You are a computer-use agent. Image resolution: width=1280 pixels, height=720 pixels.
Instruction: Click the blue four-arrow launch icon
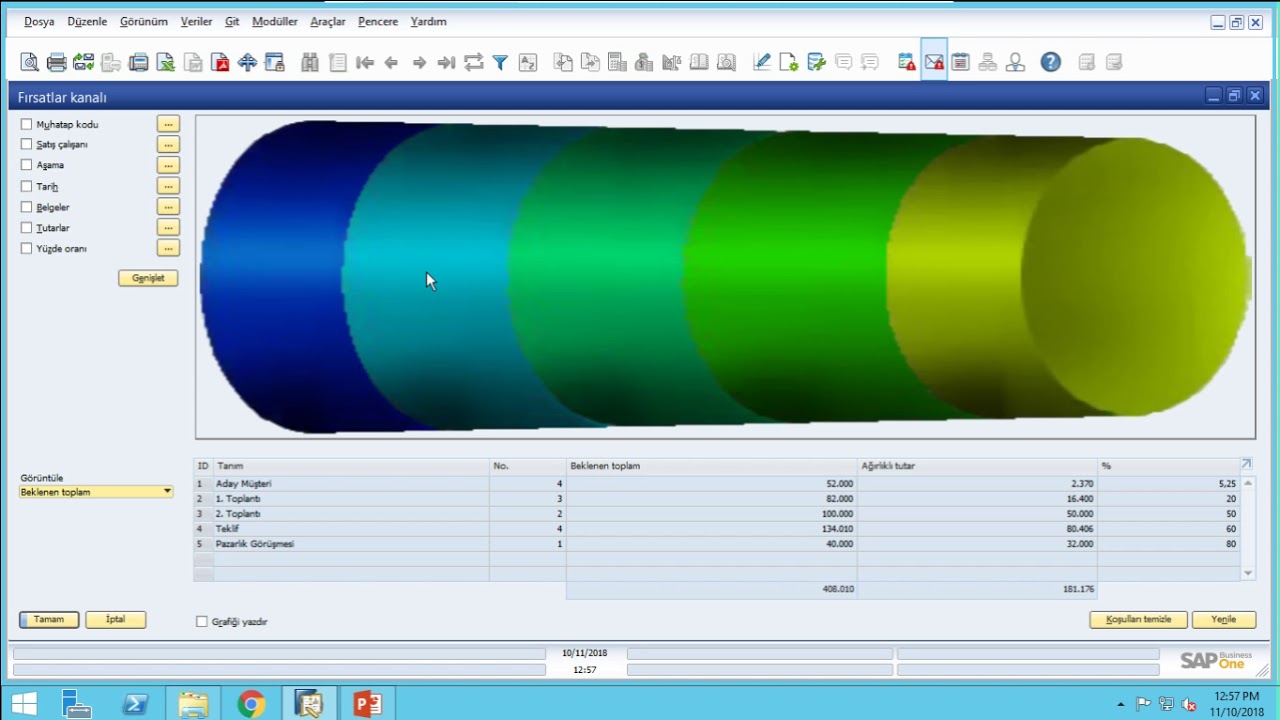(x=247, y=62)
